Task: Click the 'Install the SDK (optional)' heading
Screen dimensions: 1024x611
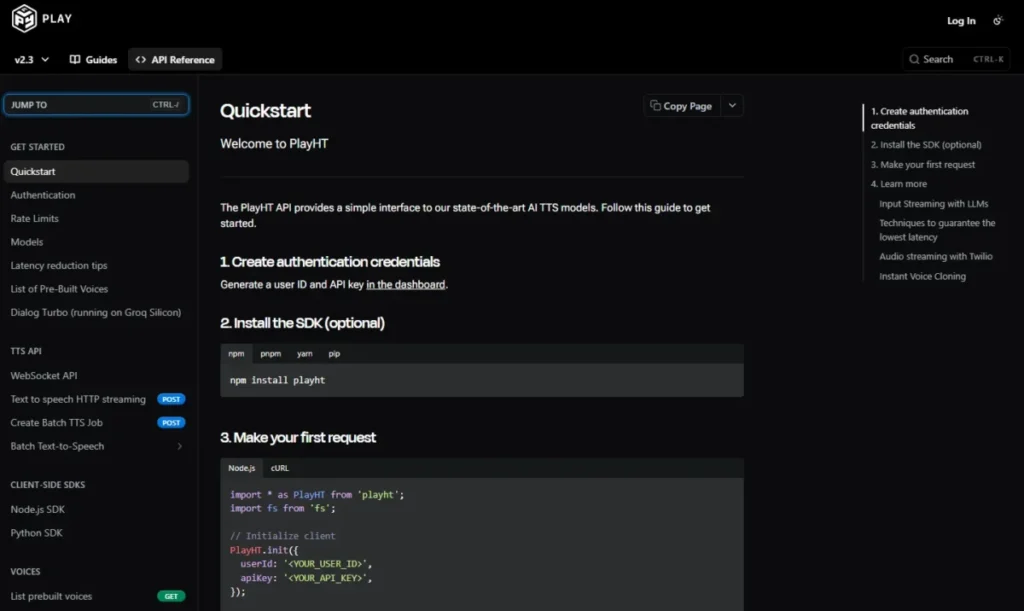Action: (x=302, y=323)
